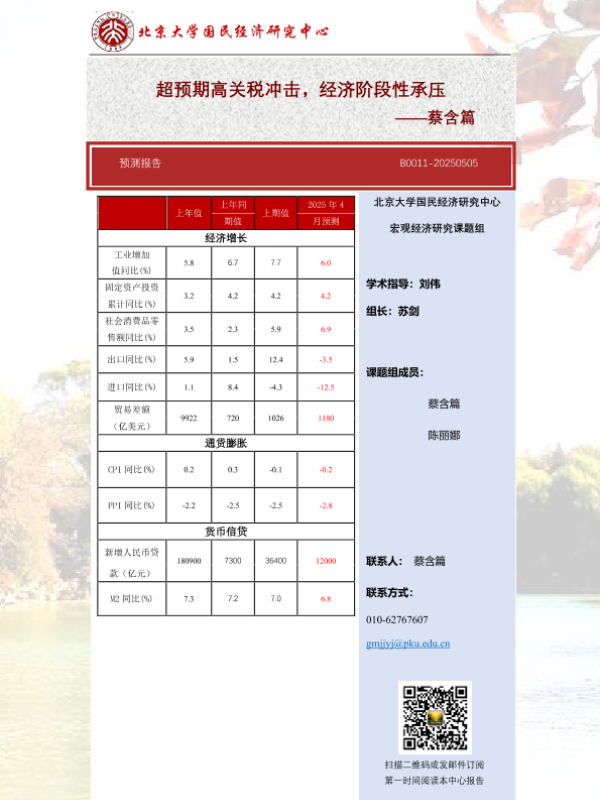Click the 贸易差额 forecast value 1180

coord(325,417)
